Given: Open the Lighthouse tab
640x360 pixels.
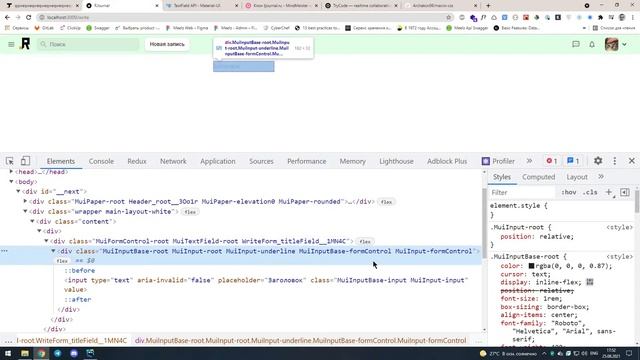Looking at the screenshot, I should (x=396, y=161).
